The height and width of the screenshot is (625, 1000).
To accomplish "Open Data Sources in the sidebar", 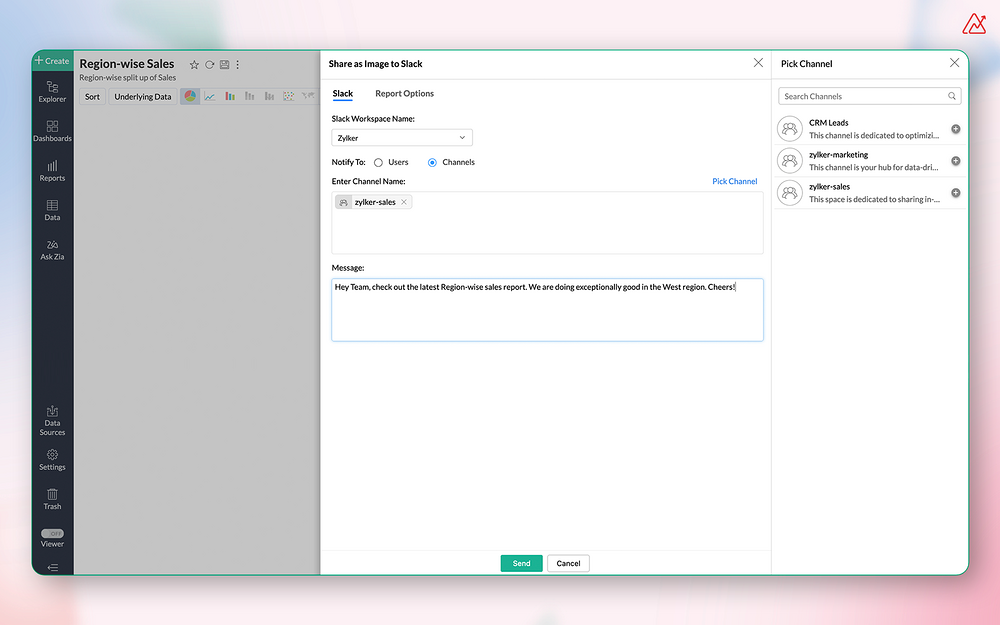I will point(52,420).
